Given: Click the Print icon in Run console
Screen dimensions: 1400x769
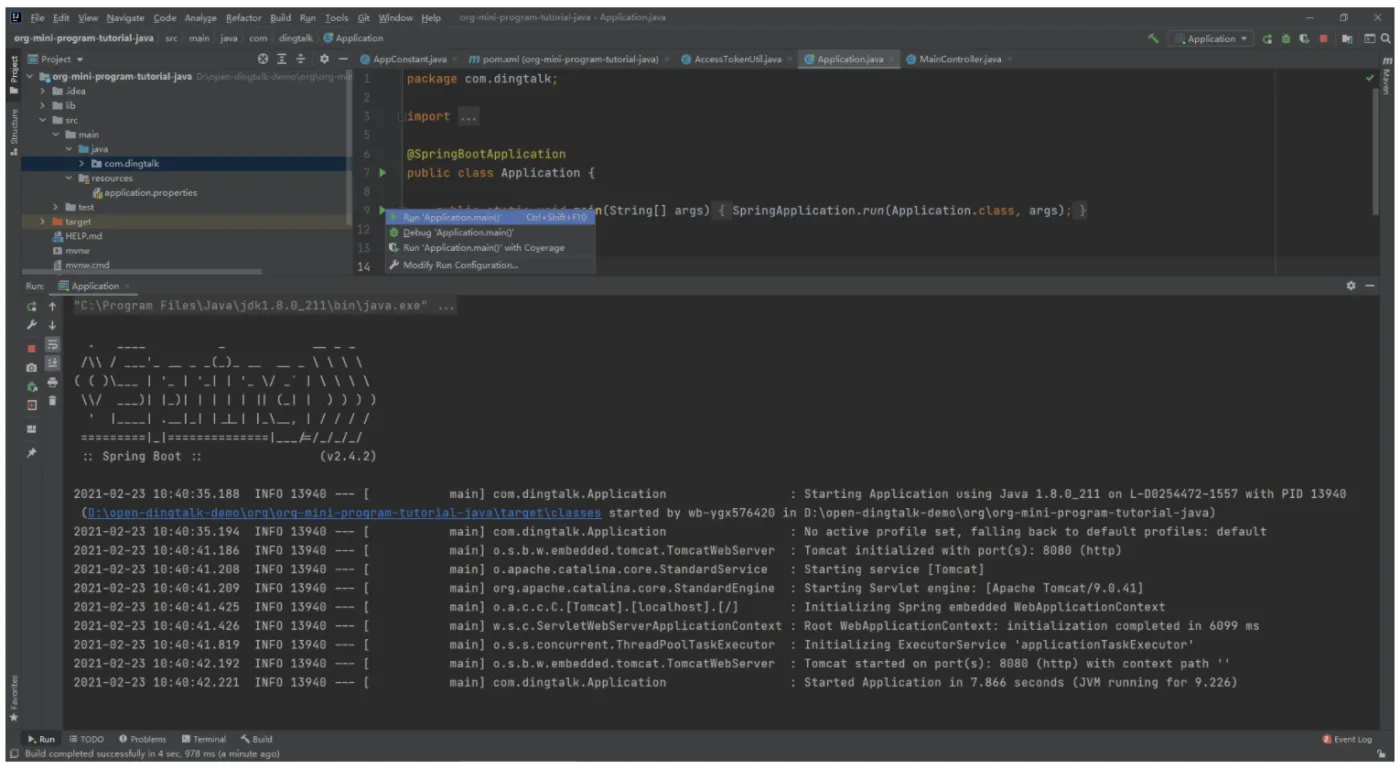Looking at the screenshot, I should click(x=53, y=381).
